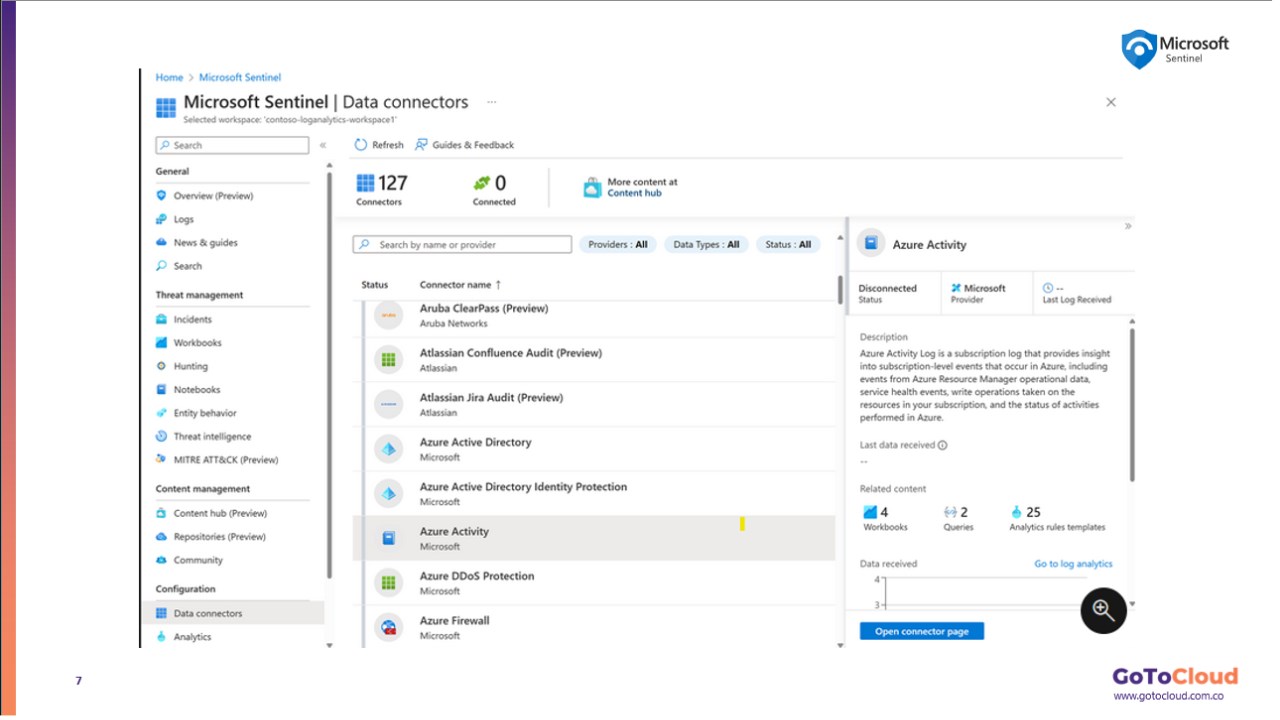Open the Status filter dropdown

click(x=788, y=244)
